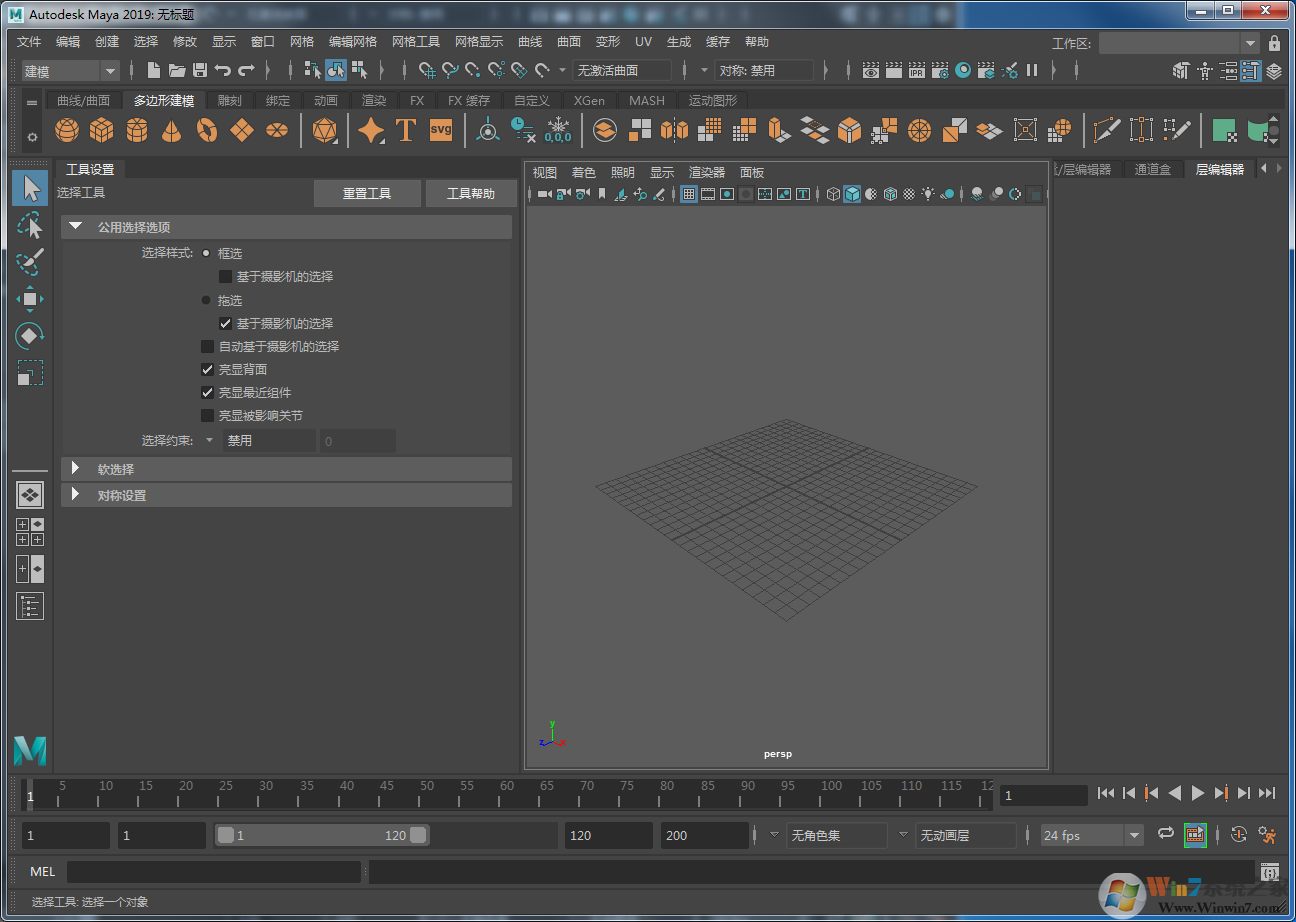Create a polygon torus from the shelf
1296x922 pixels.
tap(206, 130)
